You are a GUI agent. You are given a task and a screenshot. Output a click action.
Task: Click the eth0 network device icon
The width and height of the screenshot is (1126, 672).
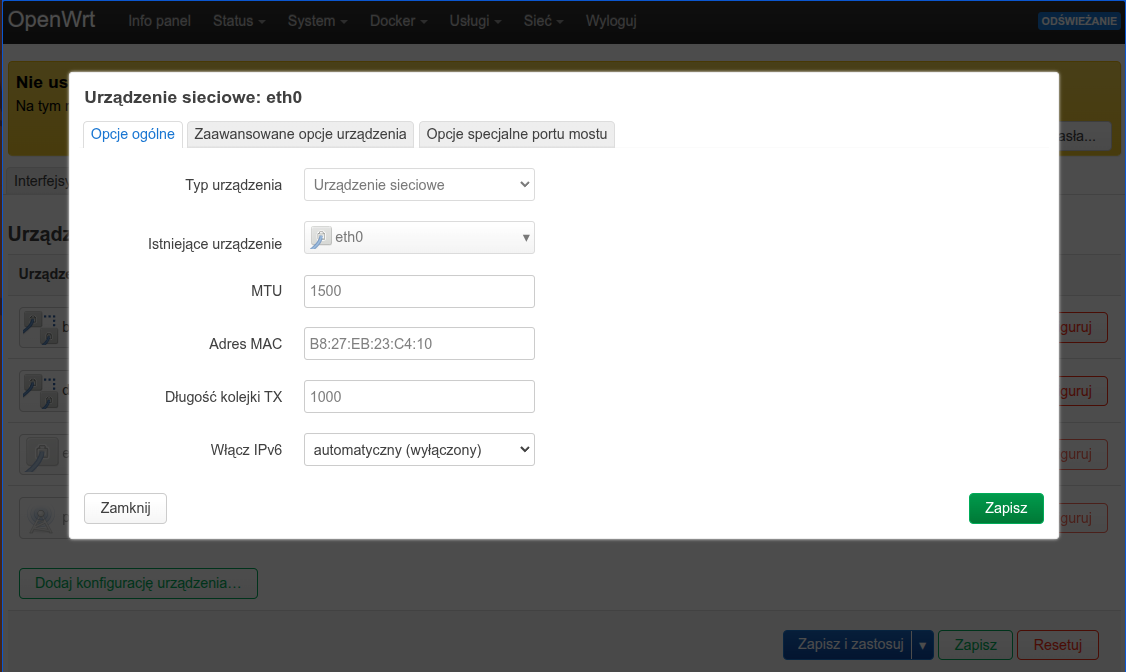click(x=321, y=238)
